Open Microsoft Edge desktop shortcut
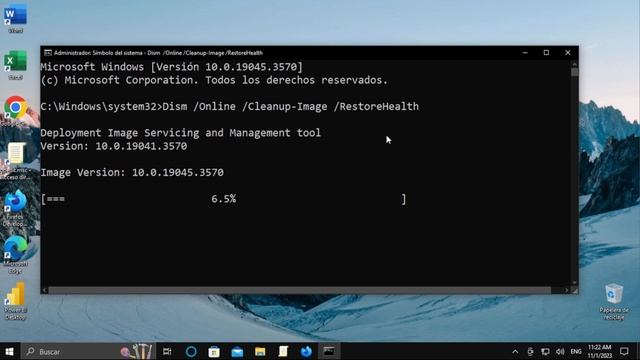The height and width of the screenshot is (360, 640). pos(16,254)
